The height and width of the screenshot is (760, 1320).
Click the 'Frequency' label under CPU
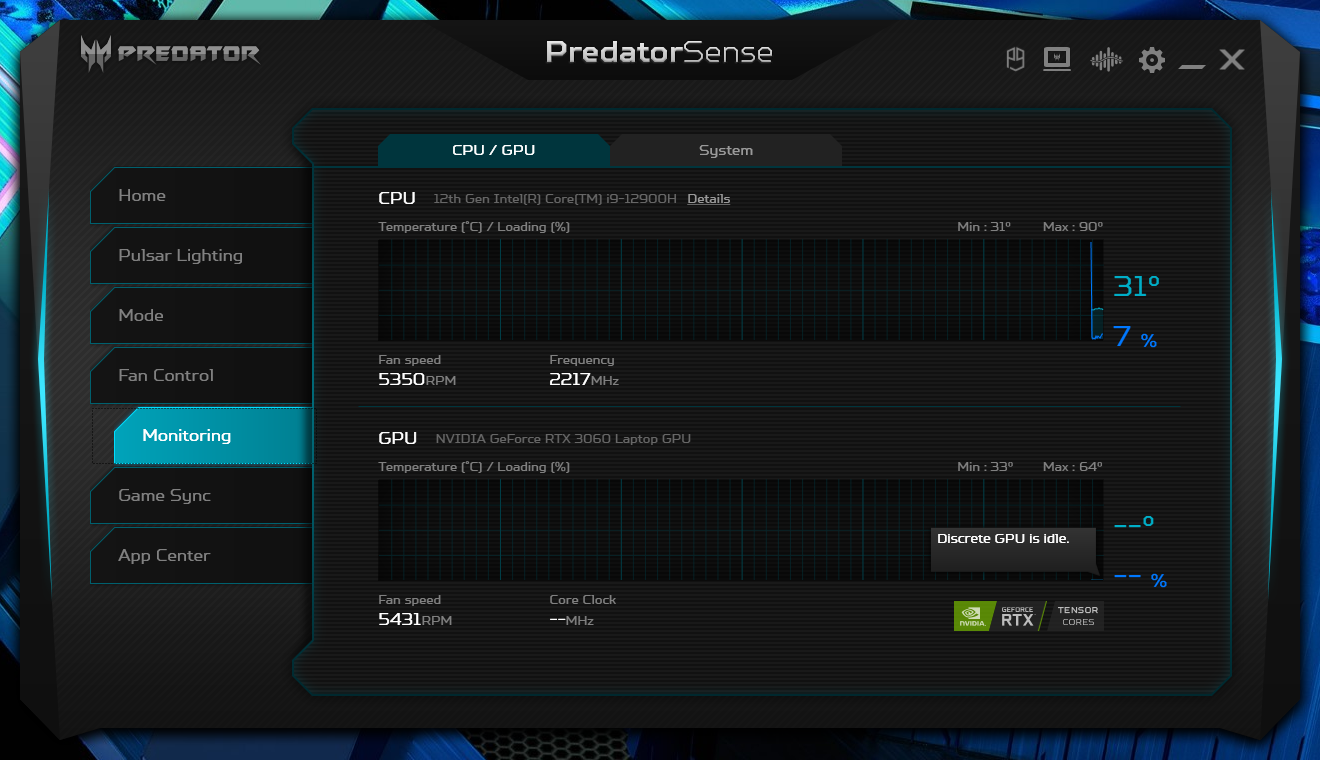point(582,360)
